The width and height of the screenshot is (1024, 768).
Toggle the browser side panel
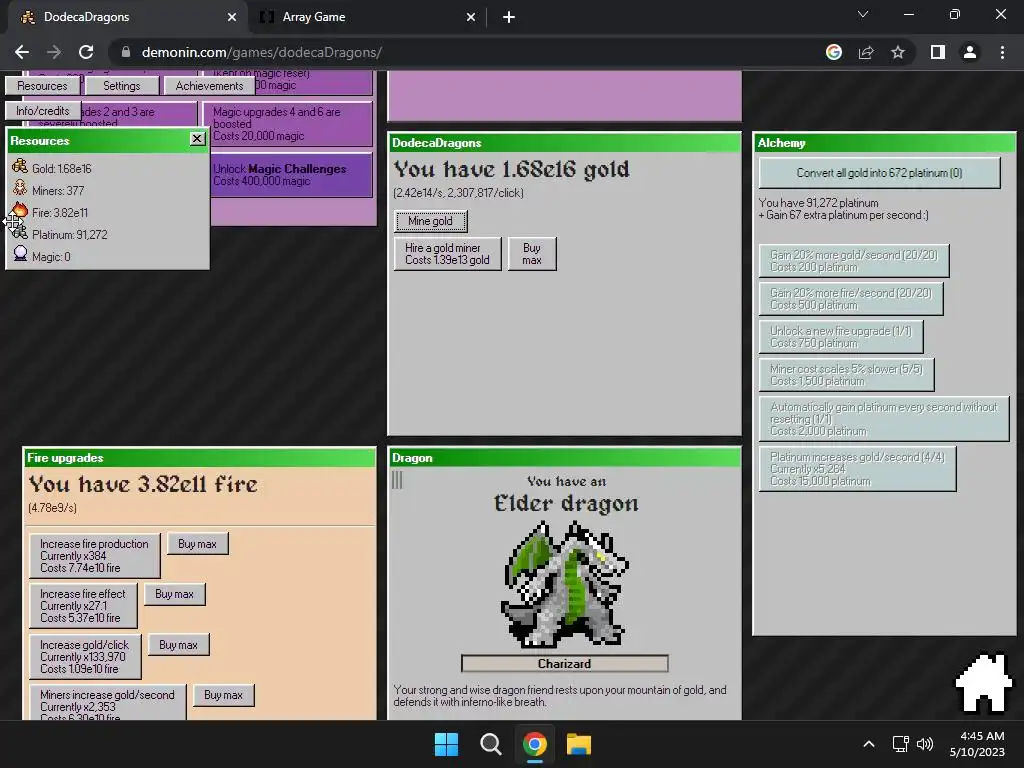[x=938, y=52]
